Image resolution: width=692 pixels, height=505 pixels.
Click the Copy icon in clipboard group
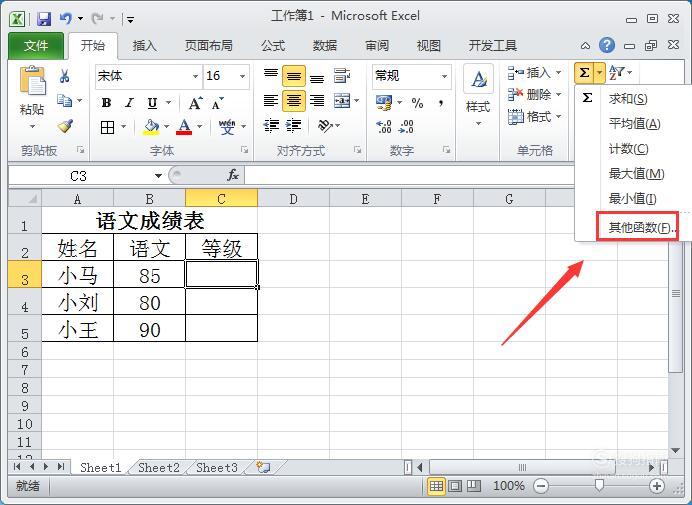64,101
